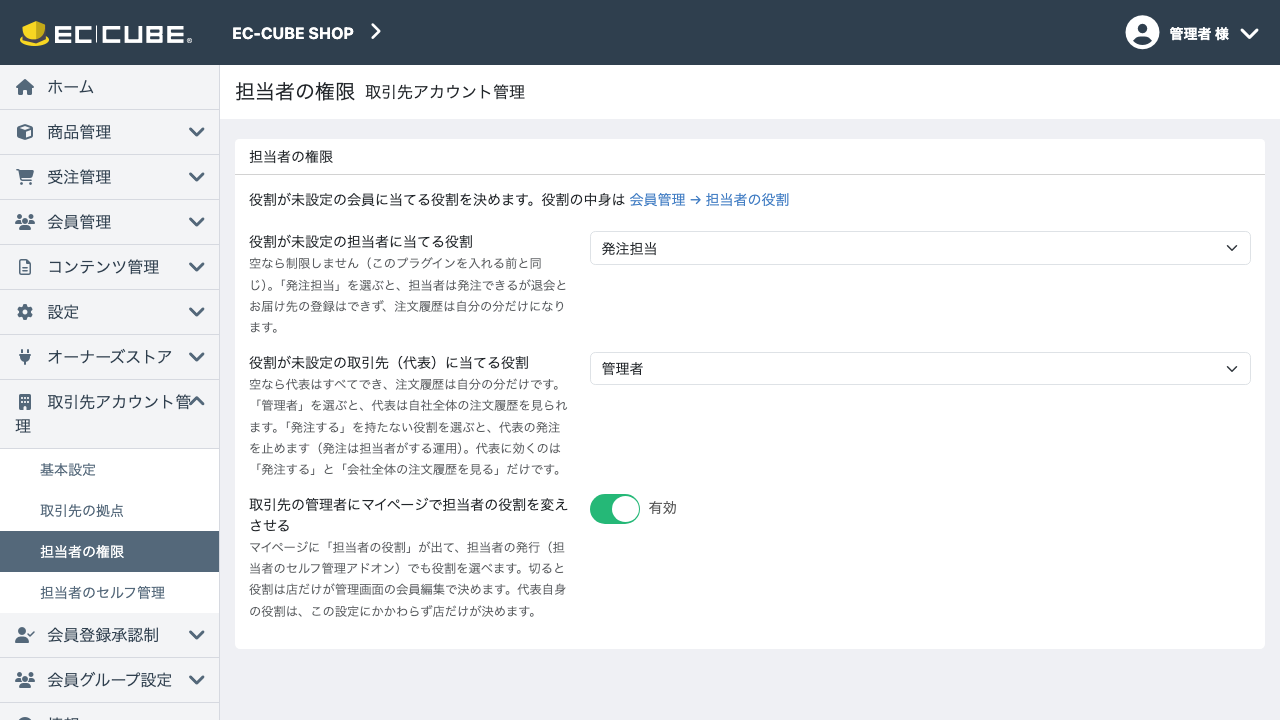
Task: Click the 会員管理 users icon
Action: tap(25, 222)
